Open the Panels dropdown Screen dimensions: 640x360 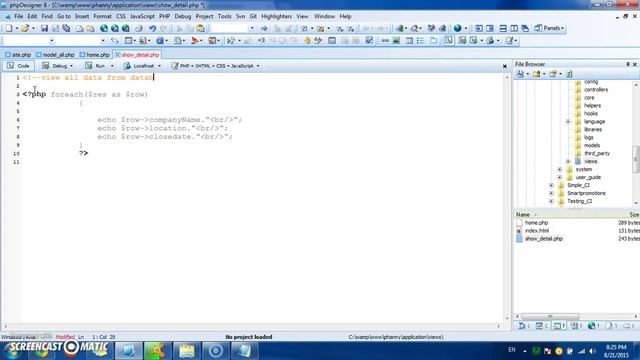(x=549, y=28)
